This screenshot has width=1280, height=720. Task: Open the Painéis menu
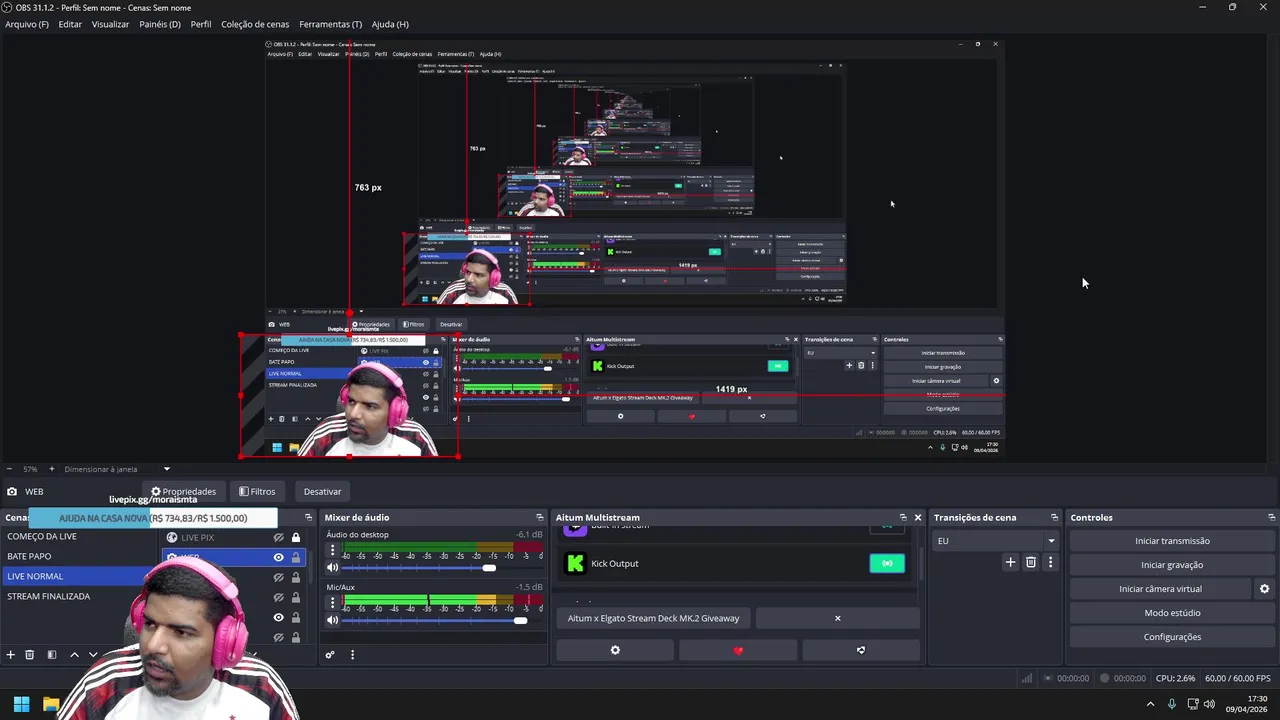[x=160, y=24]
